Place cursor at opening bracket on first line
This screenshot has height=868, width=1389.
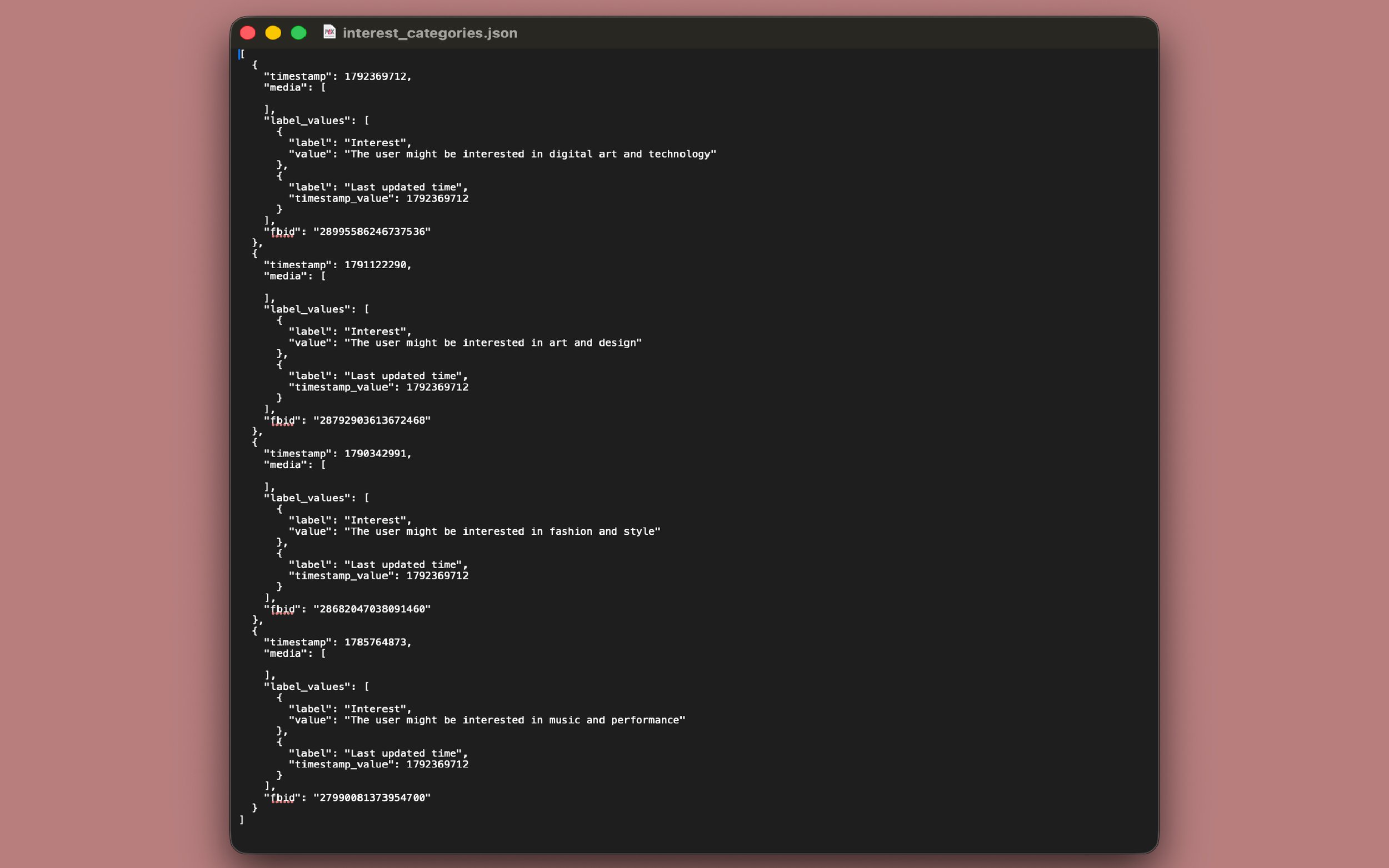(x=242, y=54)
